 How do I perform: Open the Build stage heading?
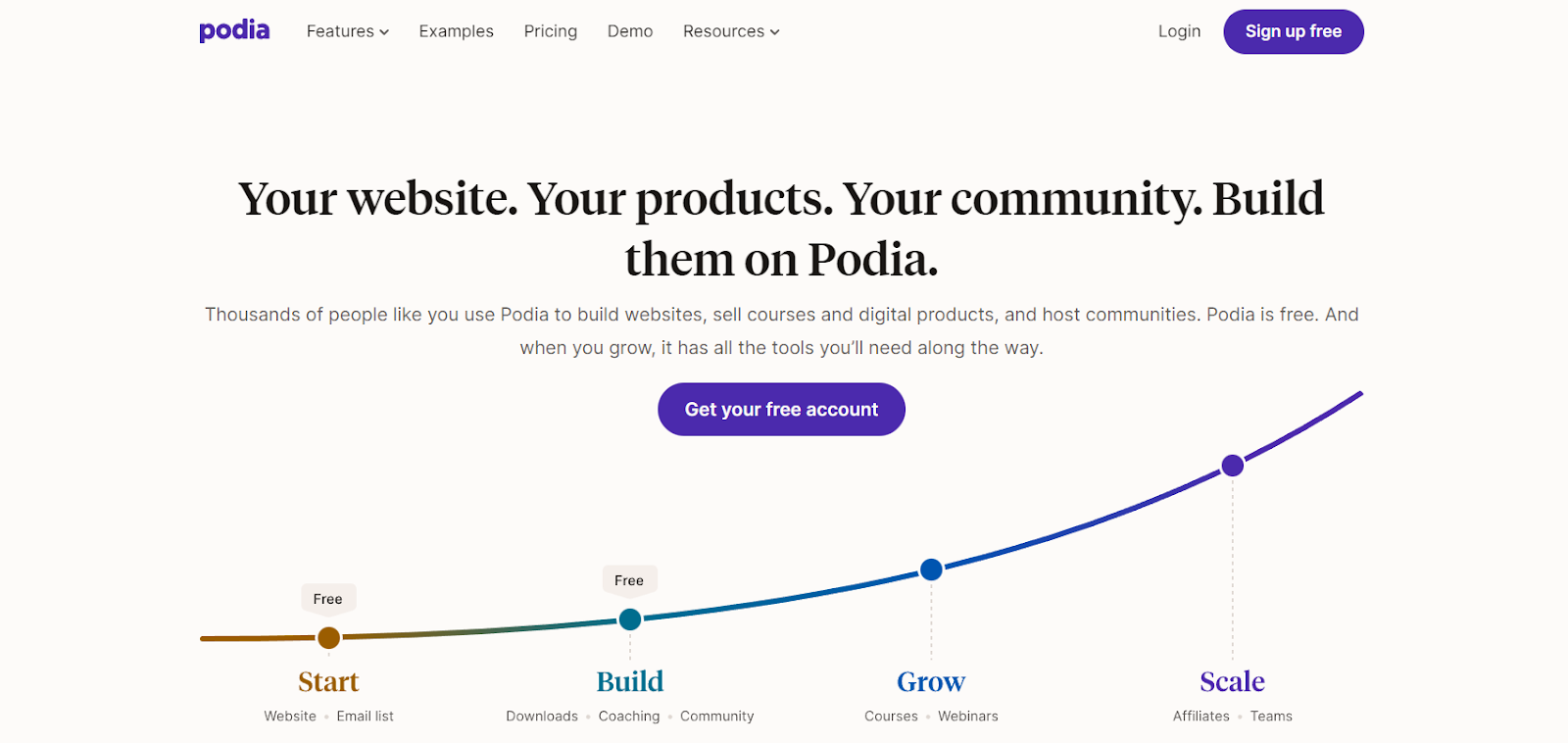[x=630, y=681]
